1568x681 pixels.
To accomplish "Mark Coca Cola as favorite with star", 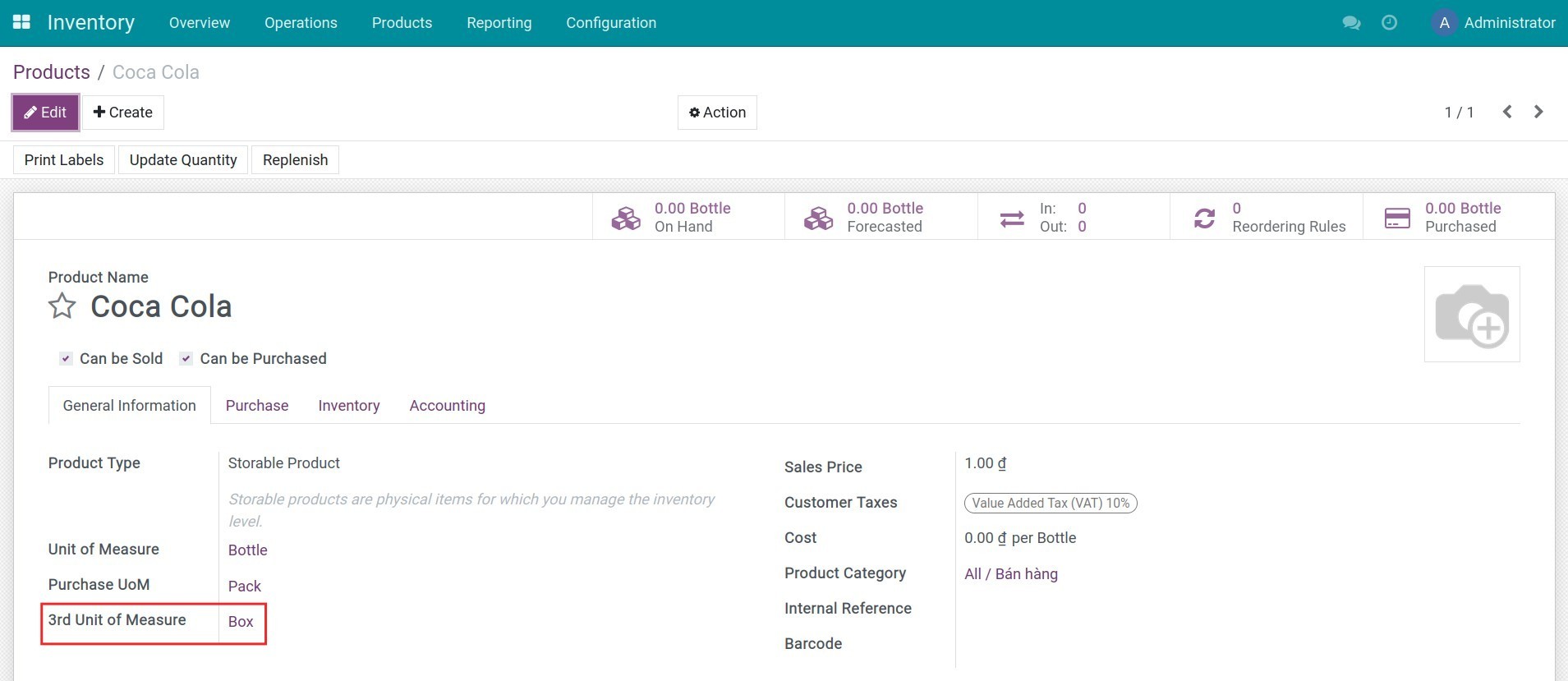I will click(62, 306).
